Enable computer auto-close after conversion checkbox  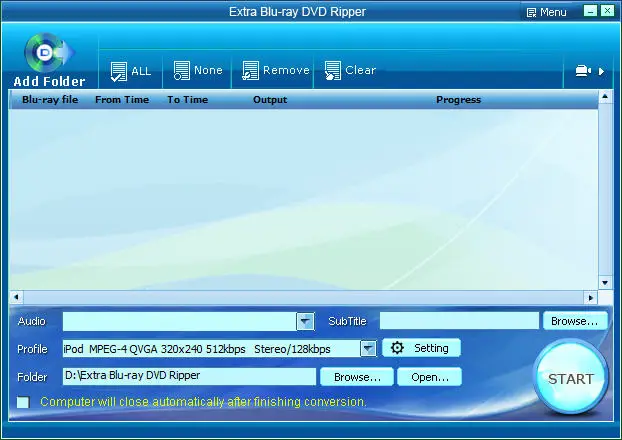(x=23, y=402)
